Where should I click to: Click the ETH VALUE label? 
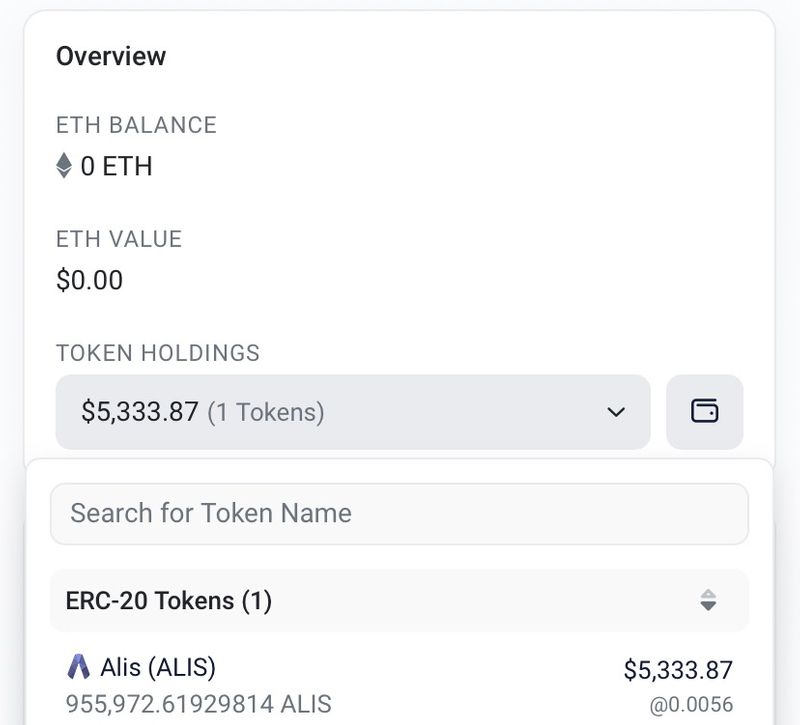pyautogui.click(x=119, y=239)
